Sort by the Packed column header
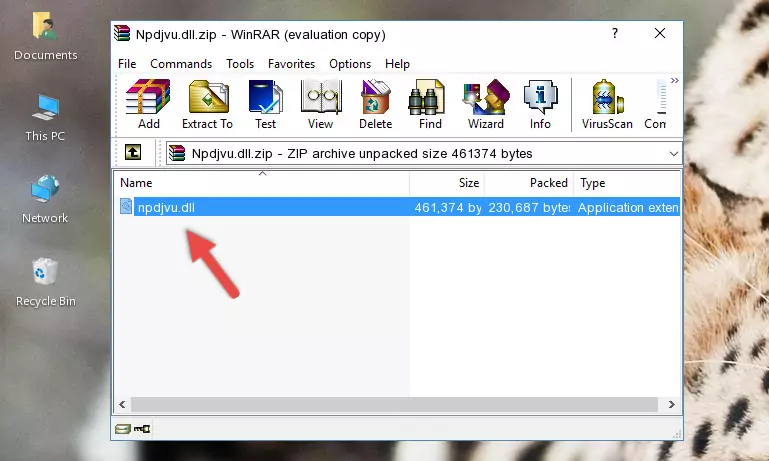769x461 pixels. click(x=529, y=183)
